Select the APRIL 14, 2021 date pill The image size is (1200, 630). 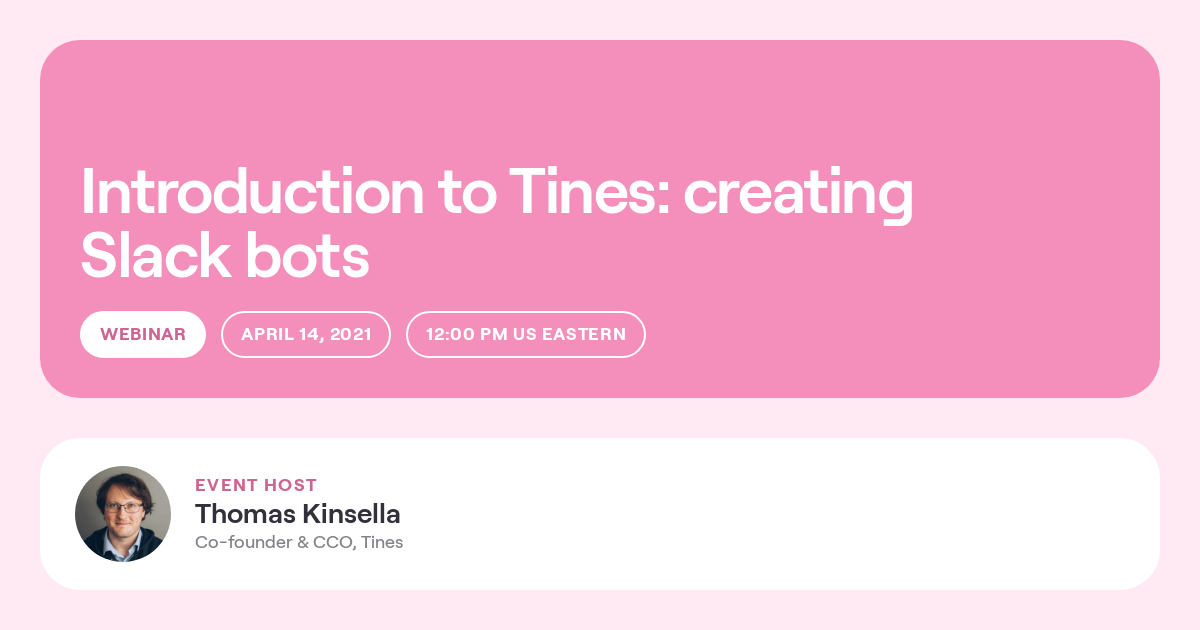pyautogui.click(x=306, y=334)
